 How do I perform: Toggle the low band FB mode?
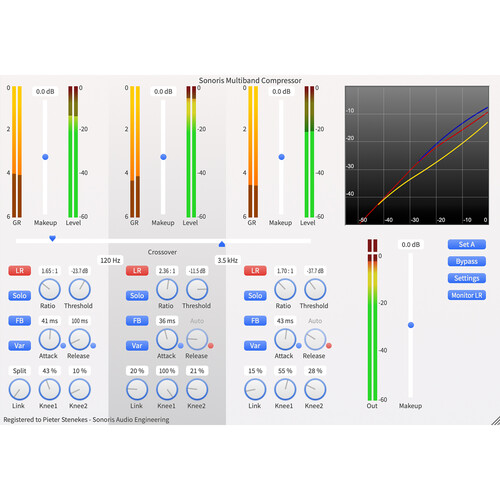20,320
